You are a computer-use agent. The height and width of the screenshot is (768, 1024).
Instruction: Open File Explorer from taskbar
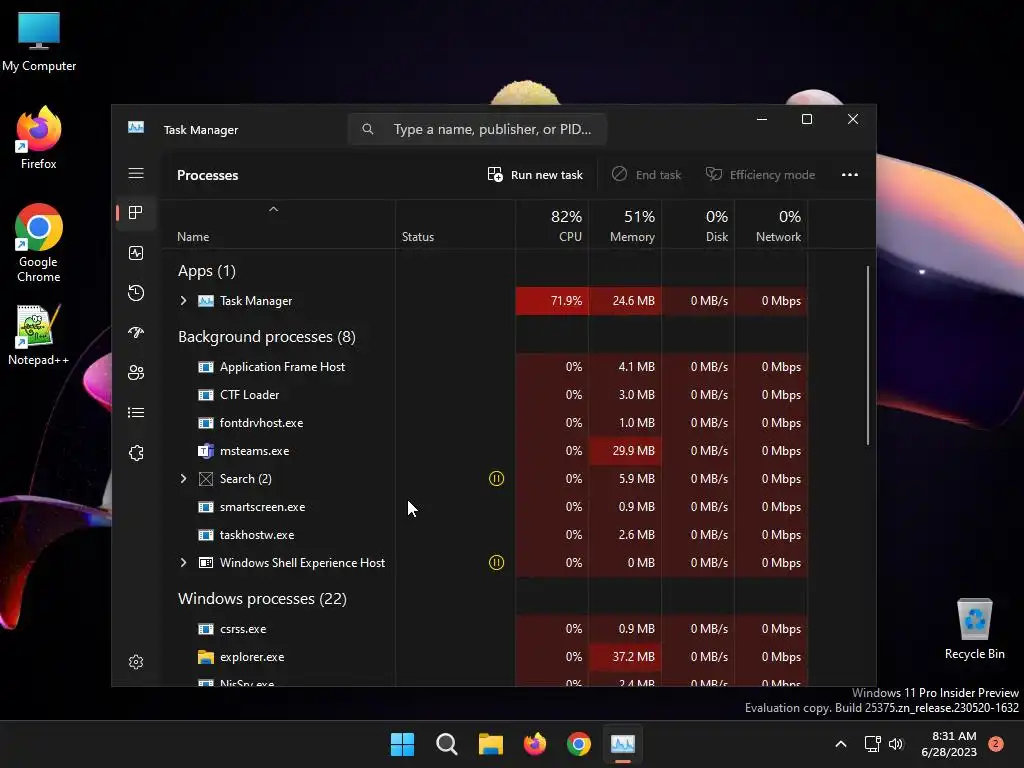(x=490, y=744)
